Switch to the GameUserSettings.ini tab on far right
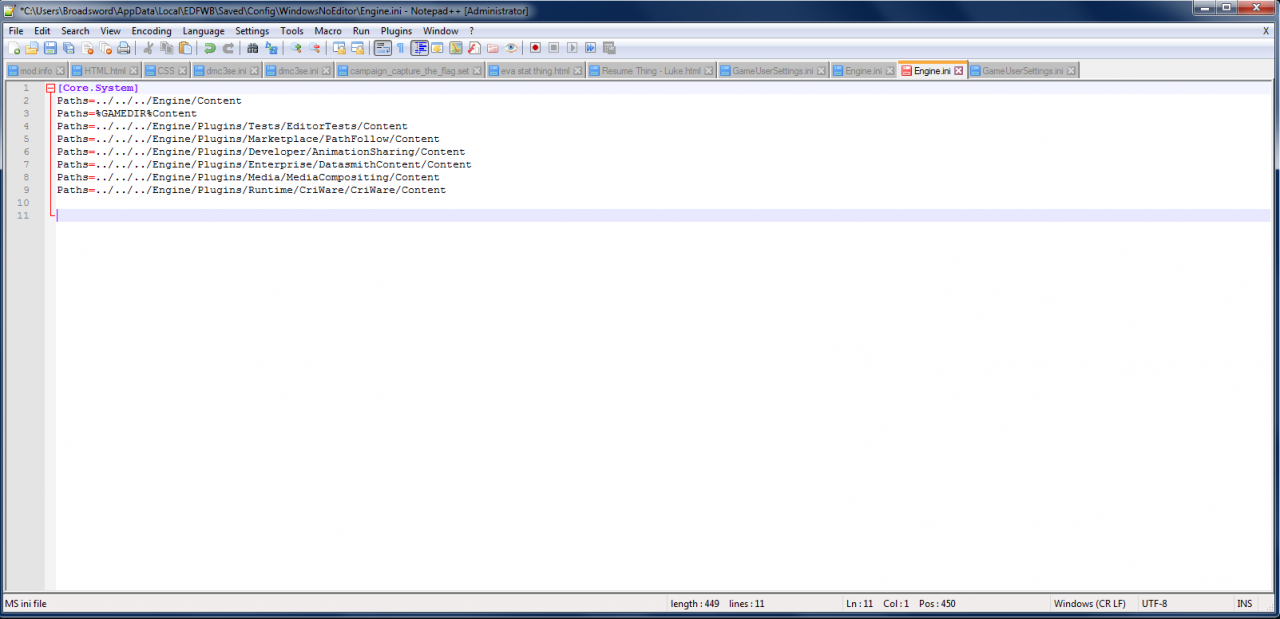Viewport: 1280px width, 619px height. (x=1022, y=71)
